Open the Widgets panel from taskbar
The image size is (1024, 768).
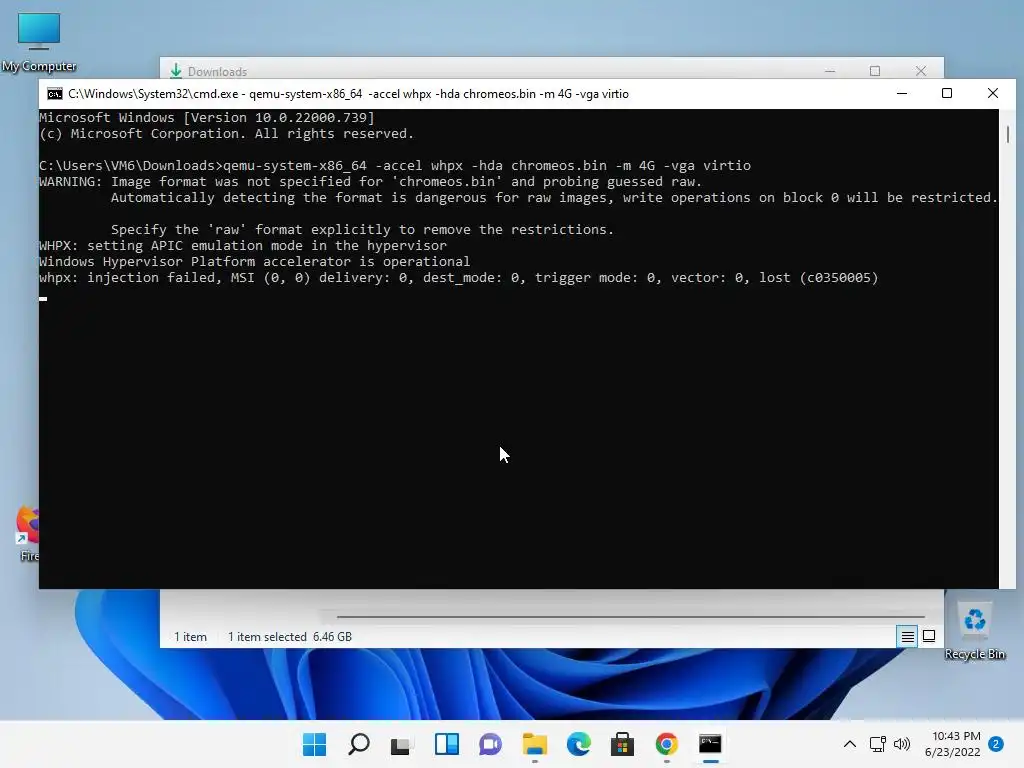447,744
